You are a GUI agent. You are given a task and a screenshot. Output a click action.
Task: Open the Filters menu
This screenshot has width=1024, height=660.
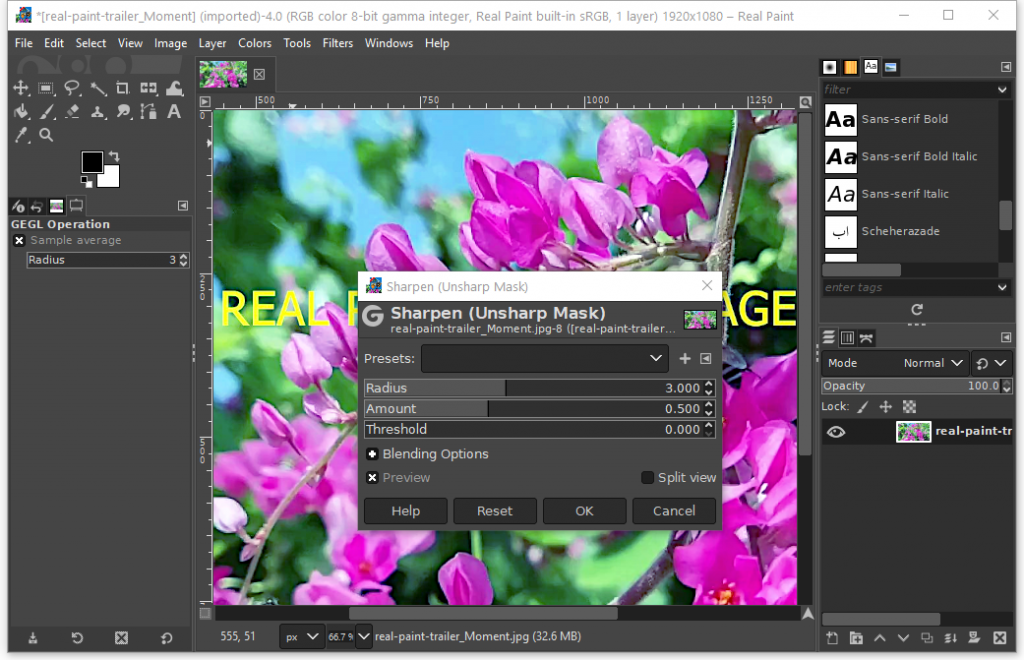[337, 43]
